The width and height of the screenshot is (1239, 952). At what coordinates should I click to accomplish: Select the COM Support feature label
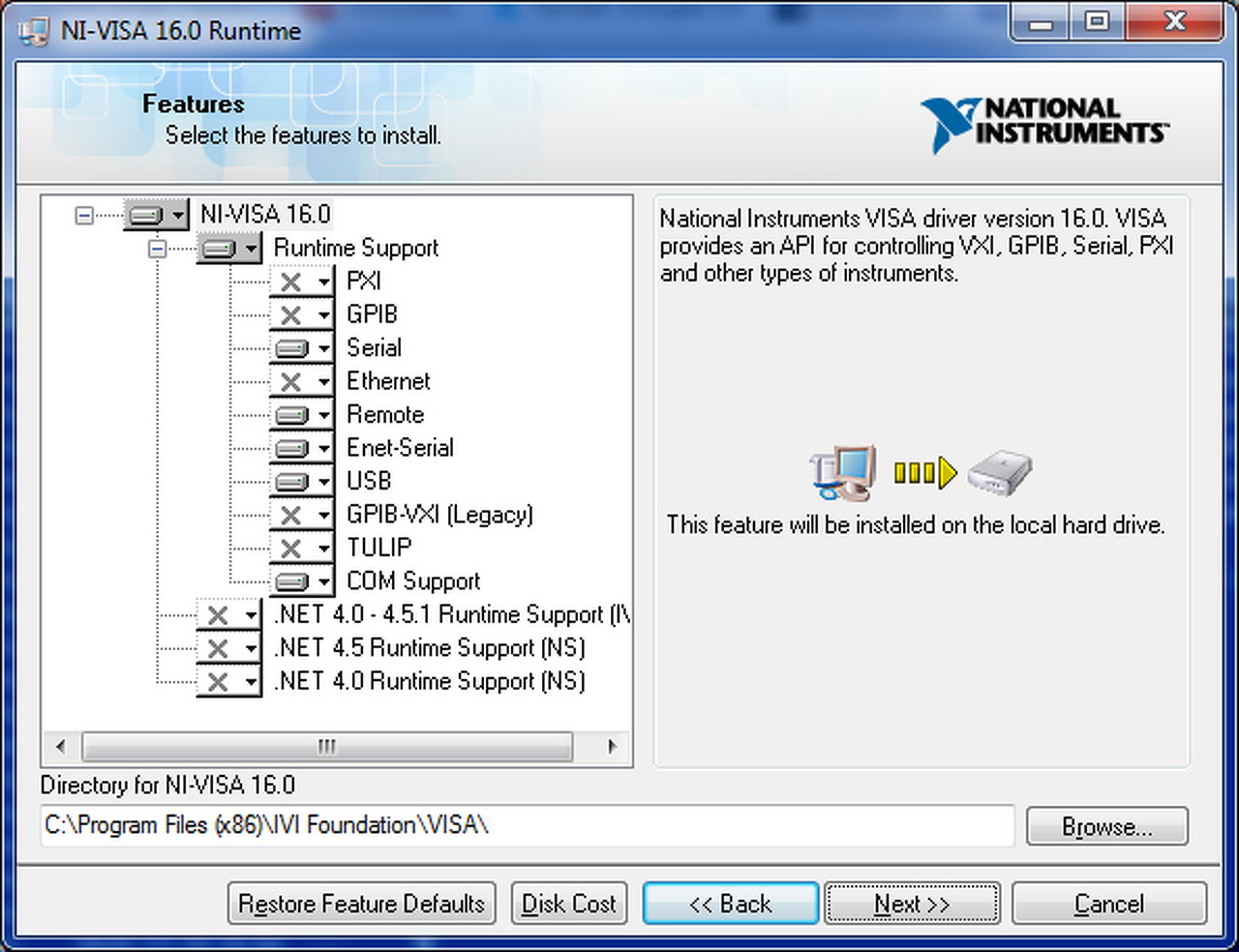pos(413,581)
